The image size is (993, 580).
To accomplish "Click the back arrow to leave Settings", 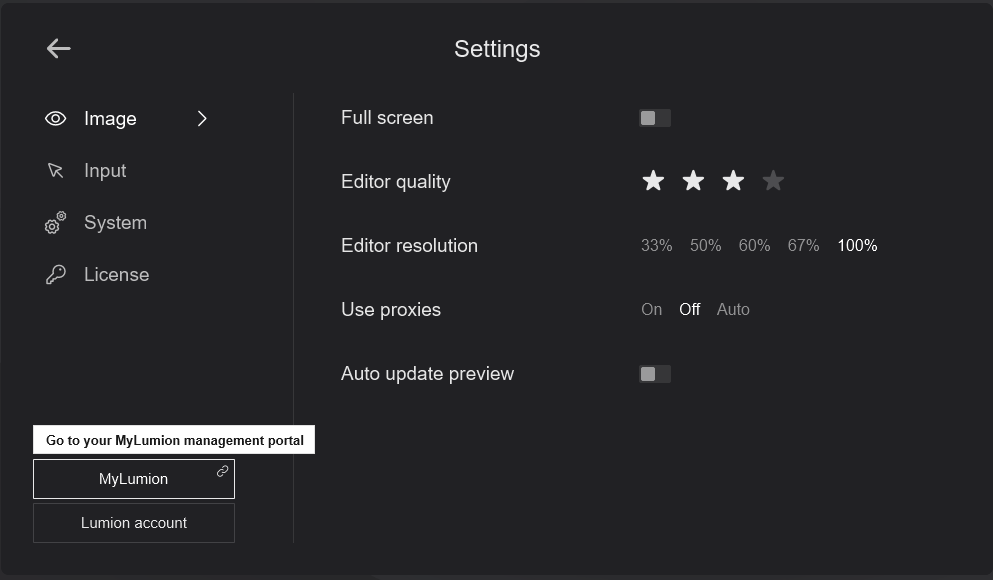I will click(x=58, y=48).
